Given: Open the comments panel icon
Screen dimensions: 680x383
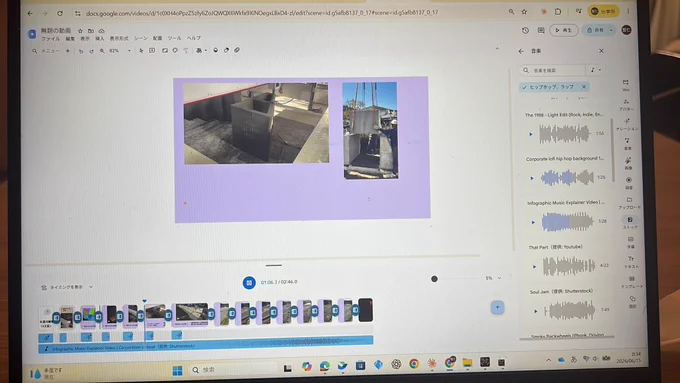Looking at the screenshot, I should tap(541, 30).
